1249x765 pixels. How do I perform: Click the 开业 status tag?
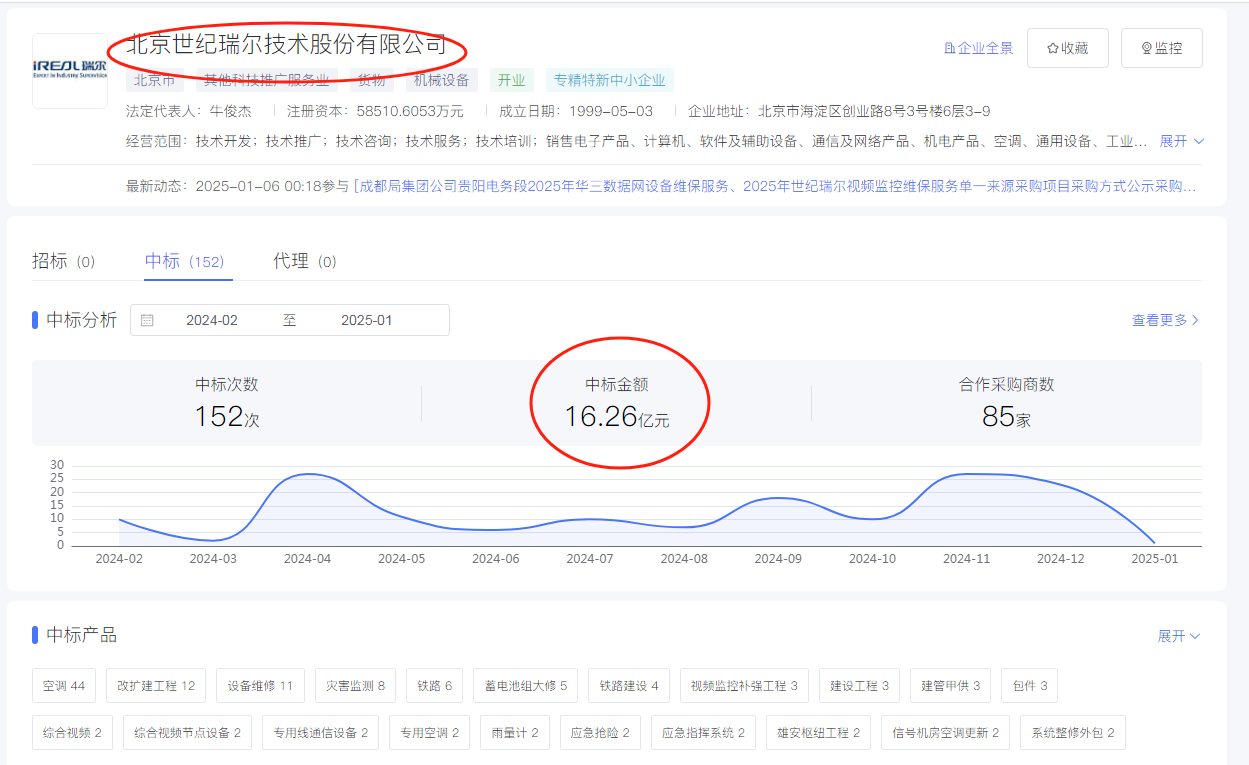[512, 80]
